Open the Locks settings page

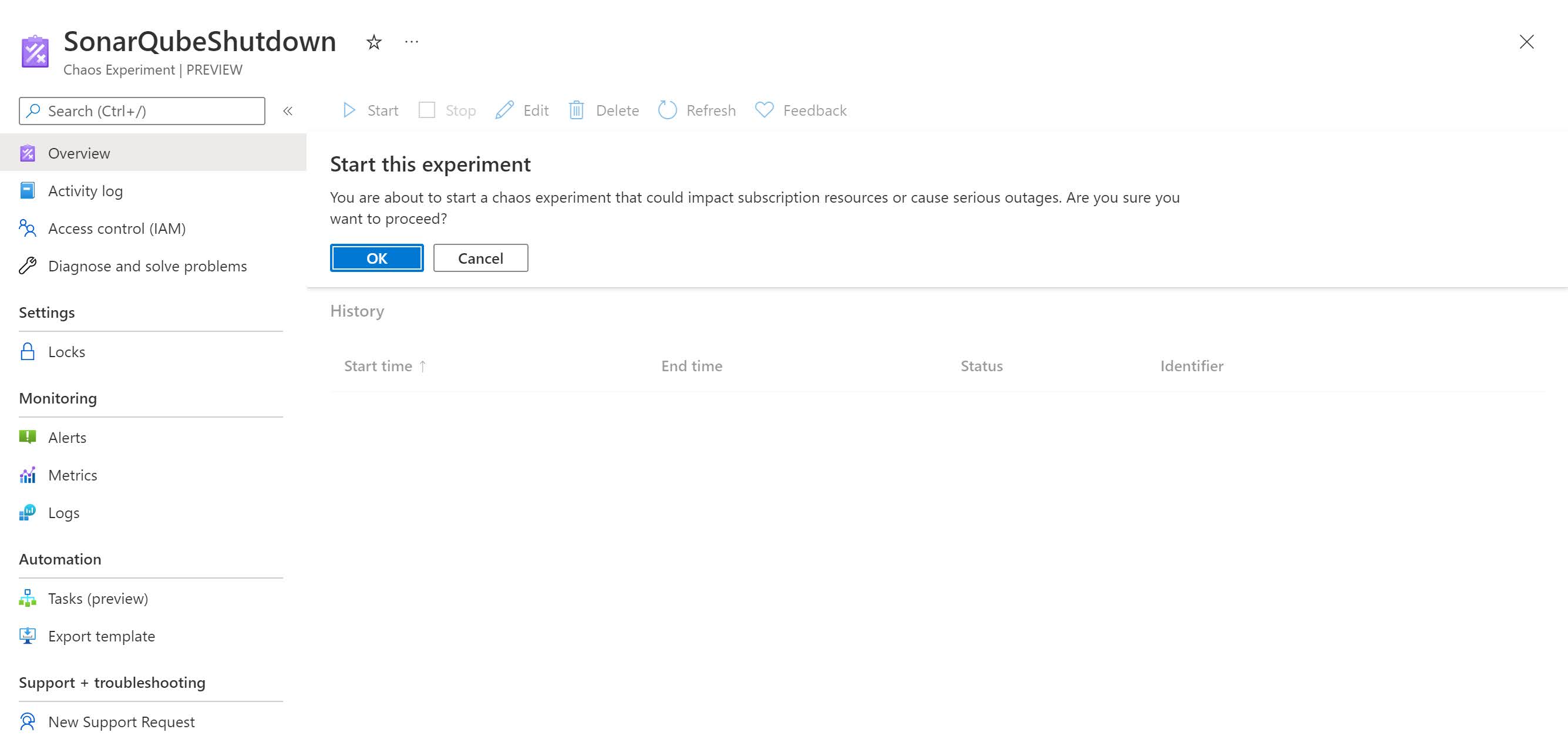tap(66, 352)
